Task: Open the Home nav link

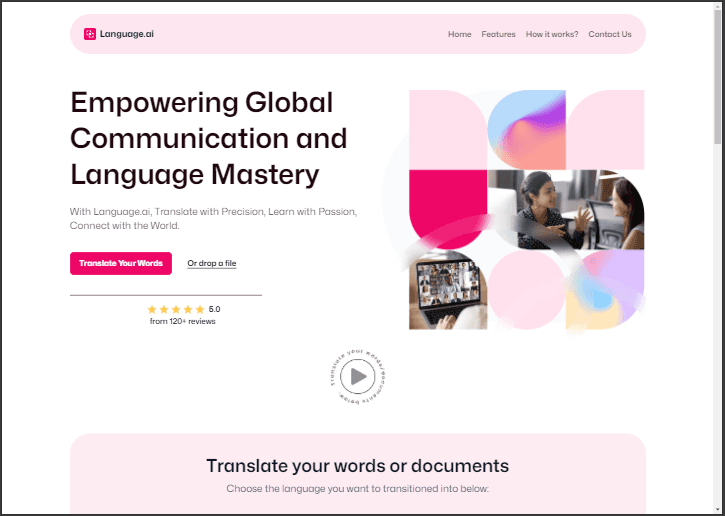Action: coord(460,34)
